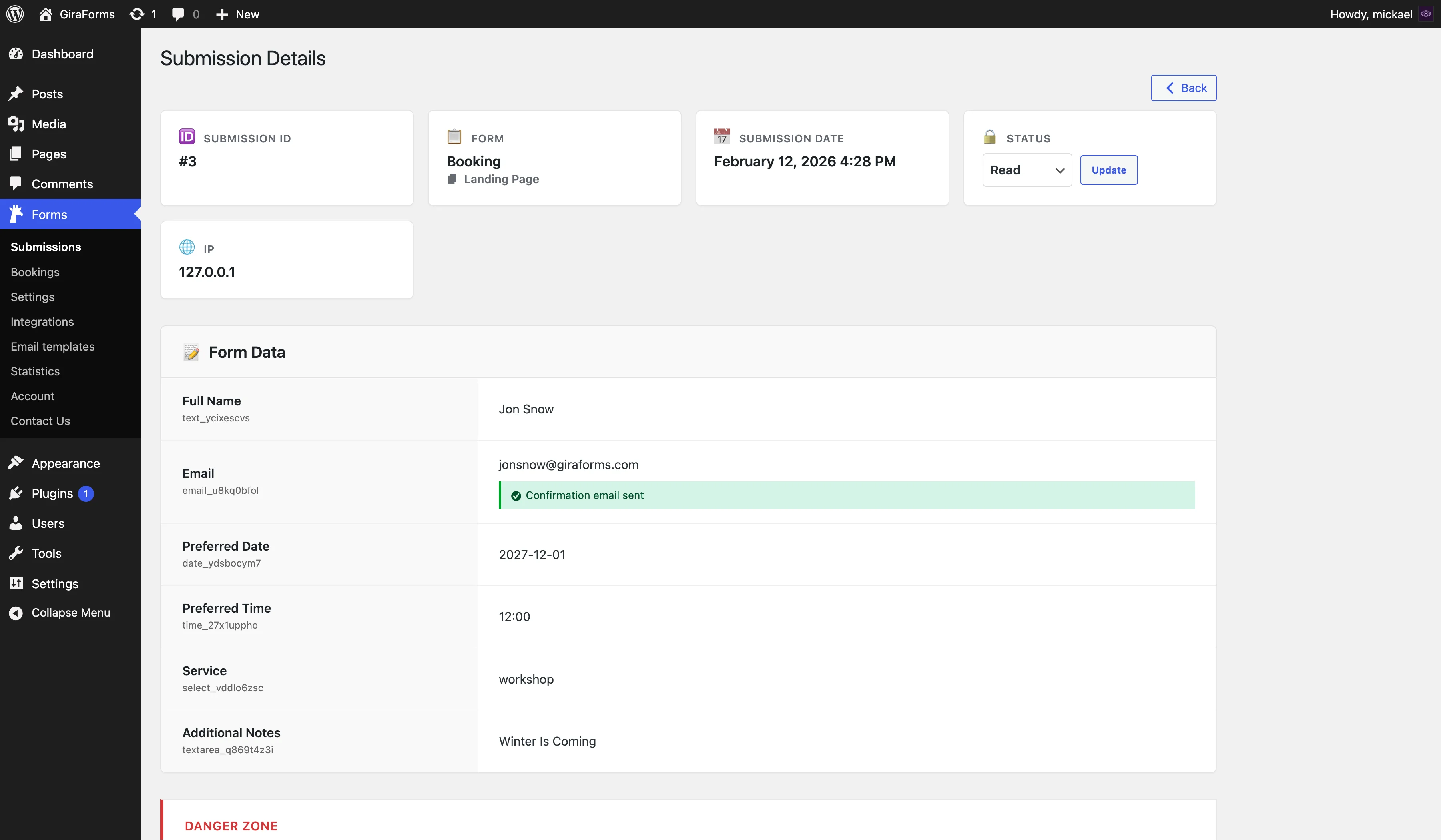Click the Appearance brush icon
This screenshot has width=1441, height=840.
(x=16, y=463)
